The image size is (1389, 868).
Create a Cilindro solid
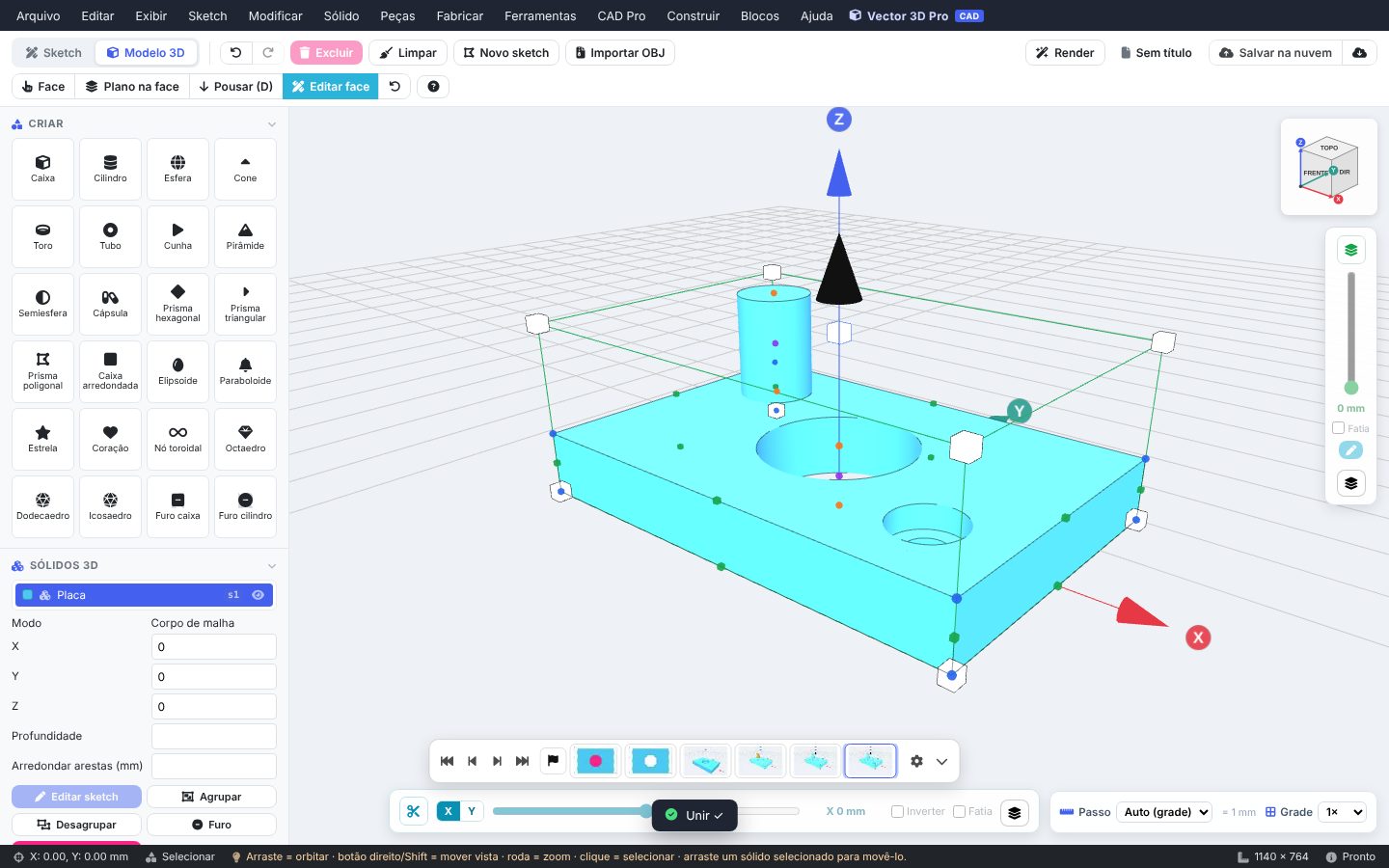click(110, 169)
